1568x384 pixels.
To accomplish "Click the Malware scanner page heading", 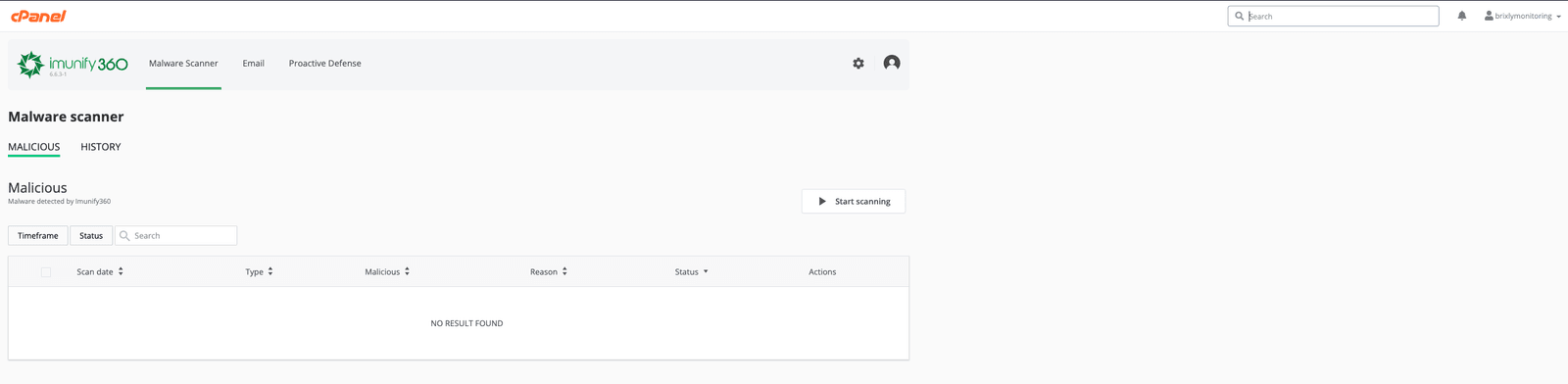I will (x=66, y=117).
